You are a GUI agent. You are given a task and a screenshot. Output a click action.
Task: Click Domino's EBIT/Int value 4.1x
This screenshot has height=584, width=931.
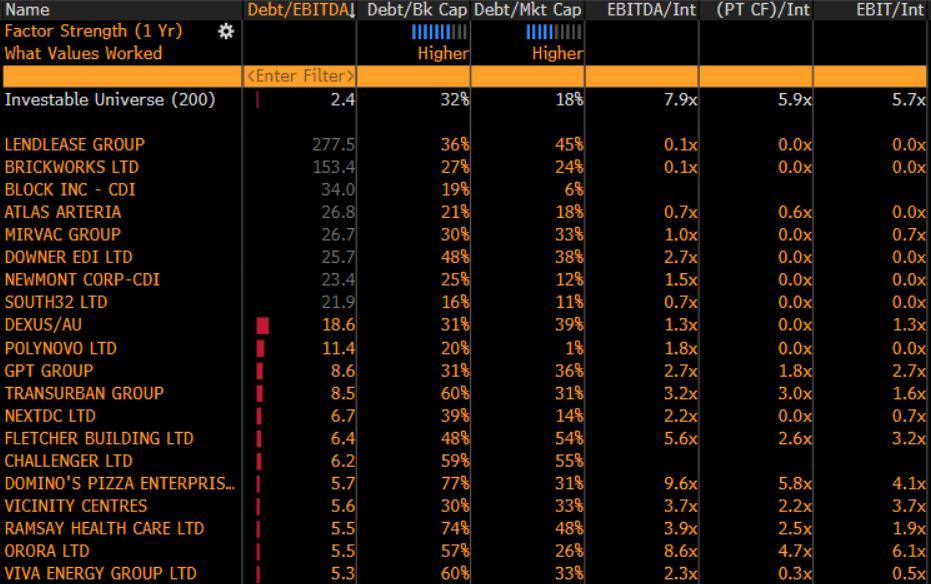[x=908, y=484]
